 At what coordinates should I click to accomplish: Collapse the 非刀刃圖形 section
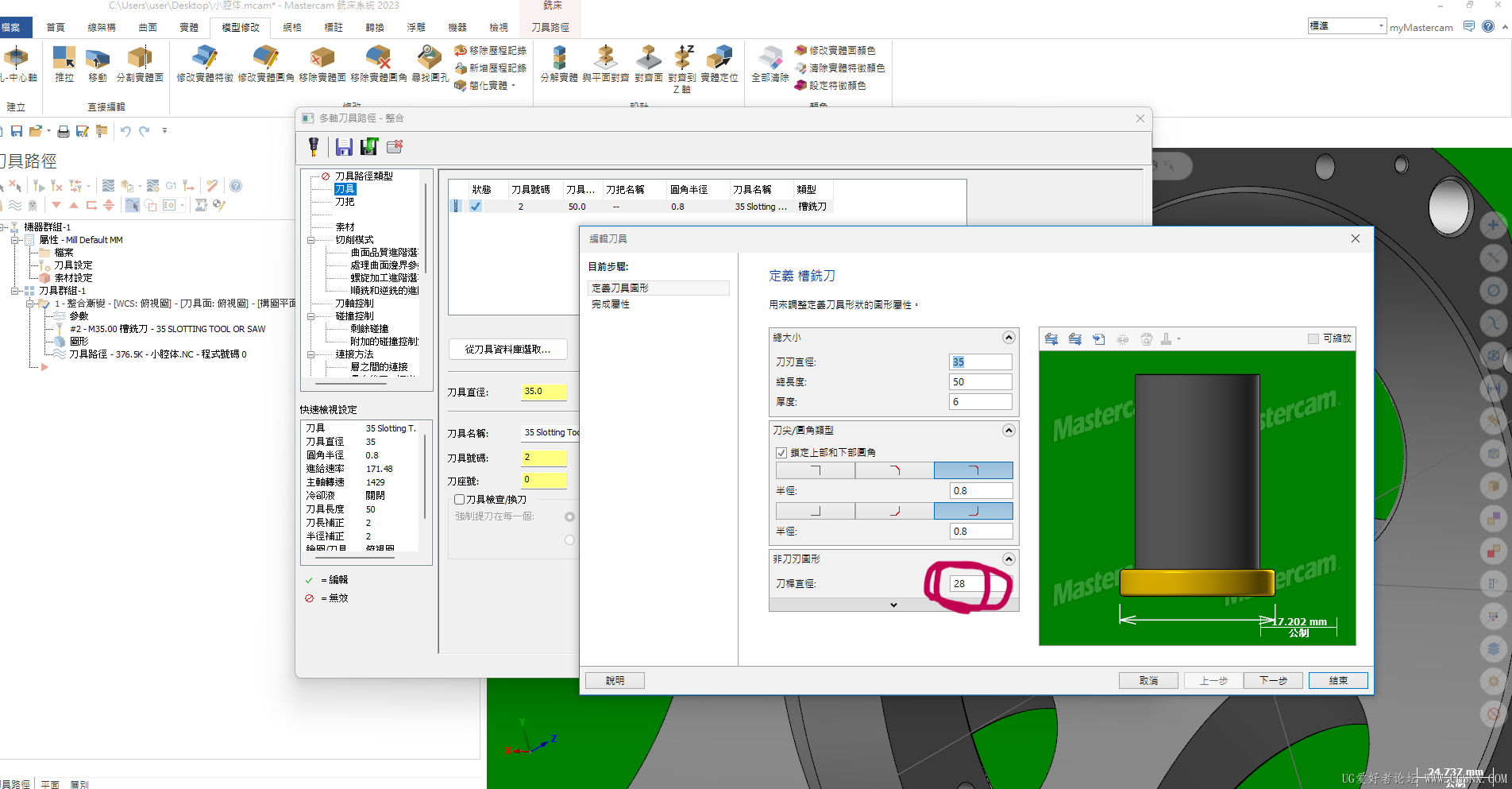pos(1009,559)
